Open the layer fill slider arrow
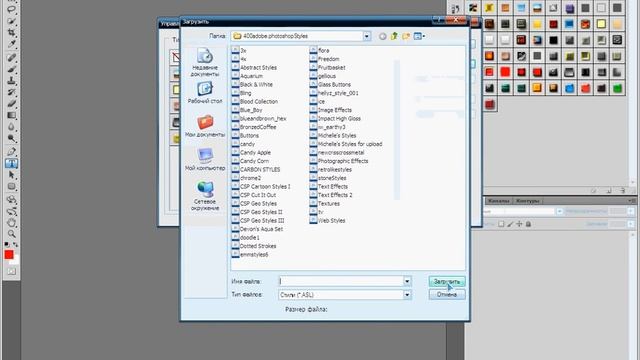This screenshot has width=640, height=360. click(x=631, y=224)
